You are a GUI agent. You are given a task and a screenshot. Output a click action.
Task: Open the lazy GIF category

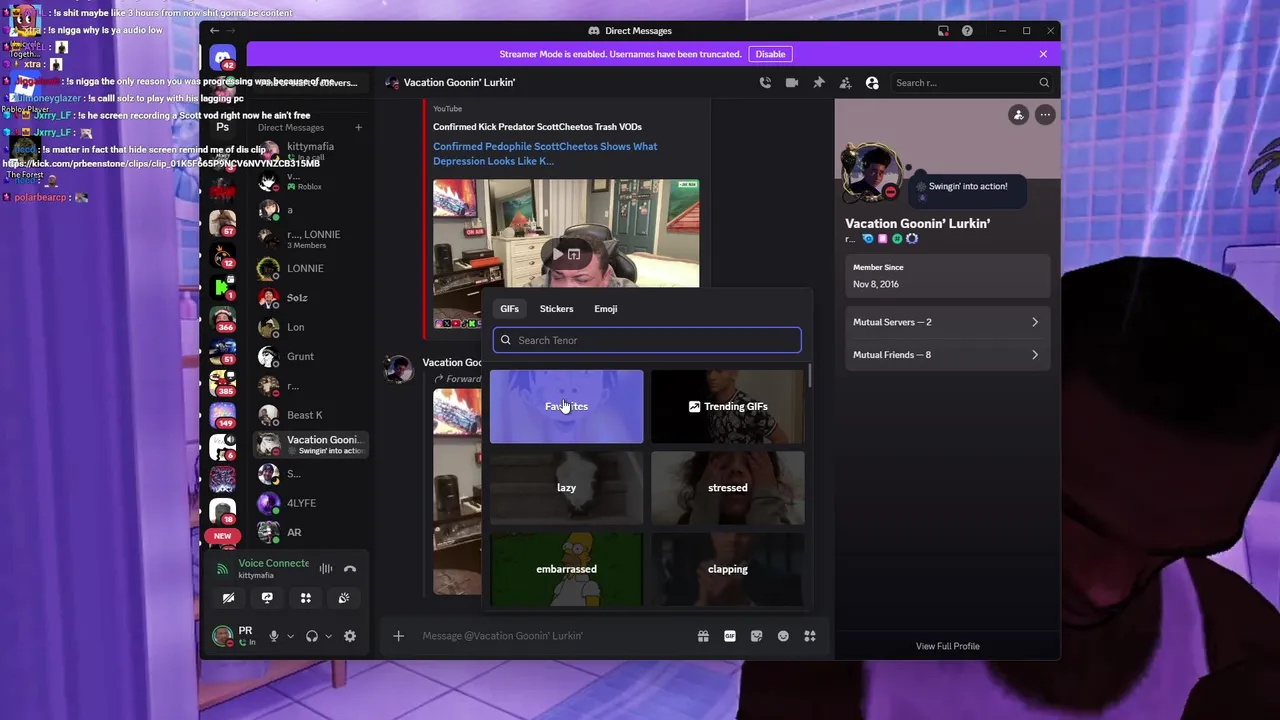click(x=567, y=488)
